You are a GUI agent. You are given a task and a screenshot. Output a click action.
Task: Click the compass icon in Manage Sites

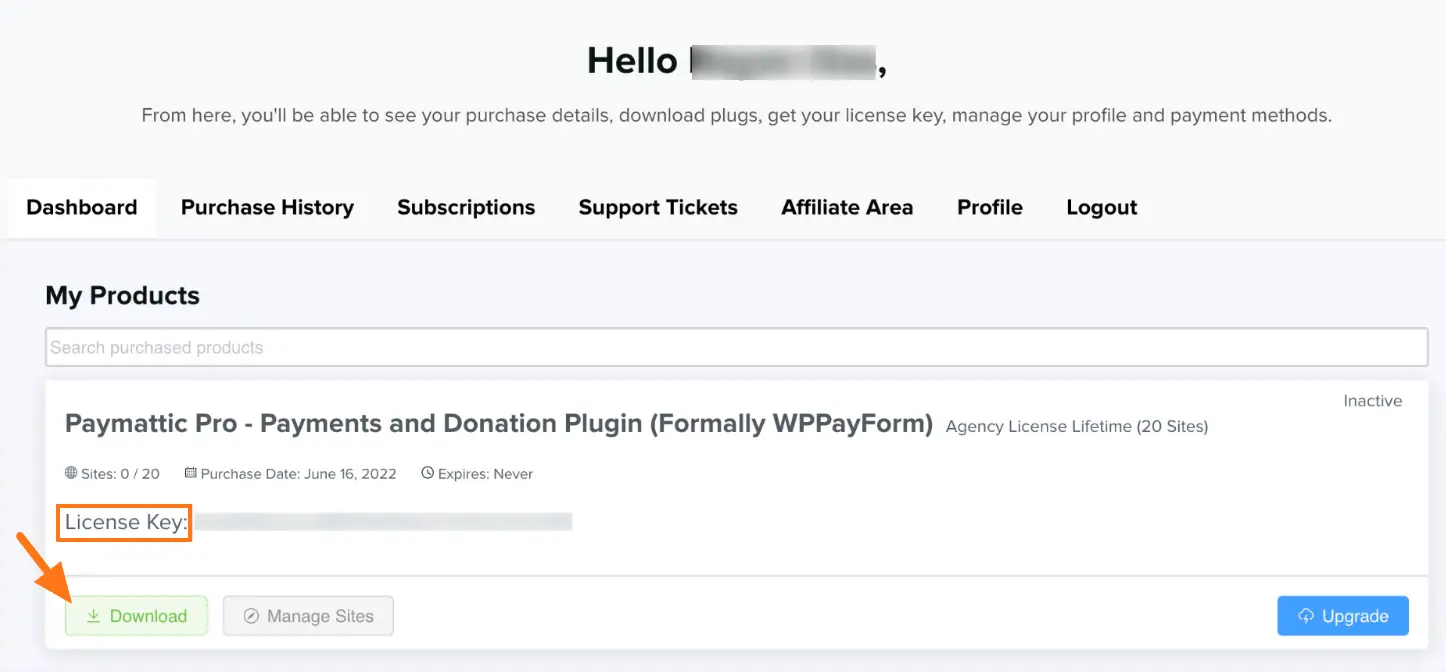point(252,616)
